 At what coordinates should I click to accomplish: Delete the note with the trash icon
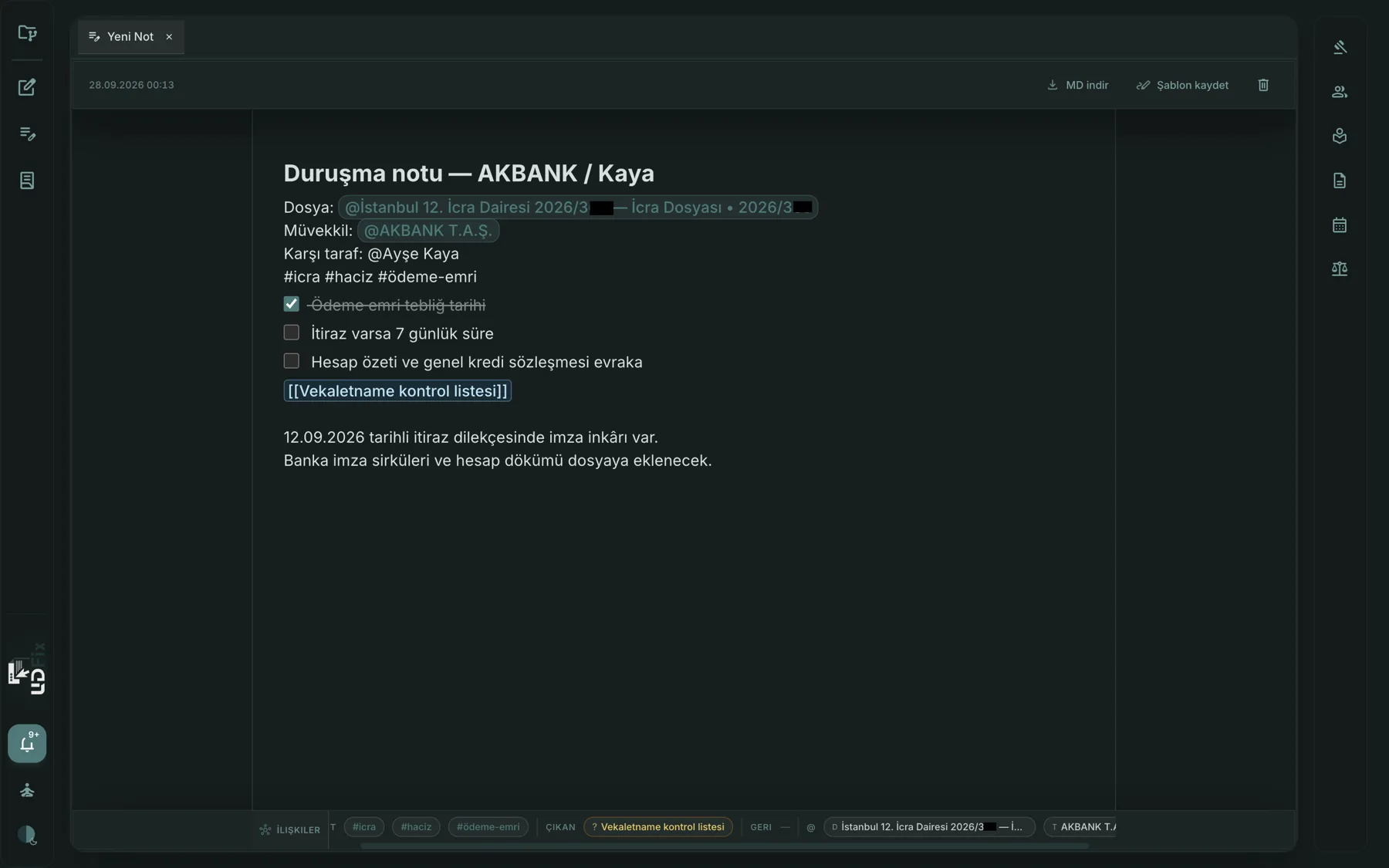[1263, 85]
